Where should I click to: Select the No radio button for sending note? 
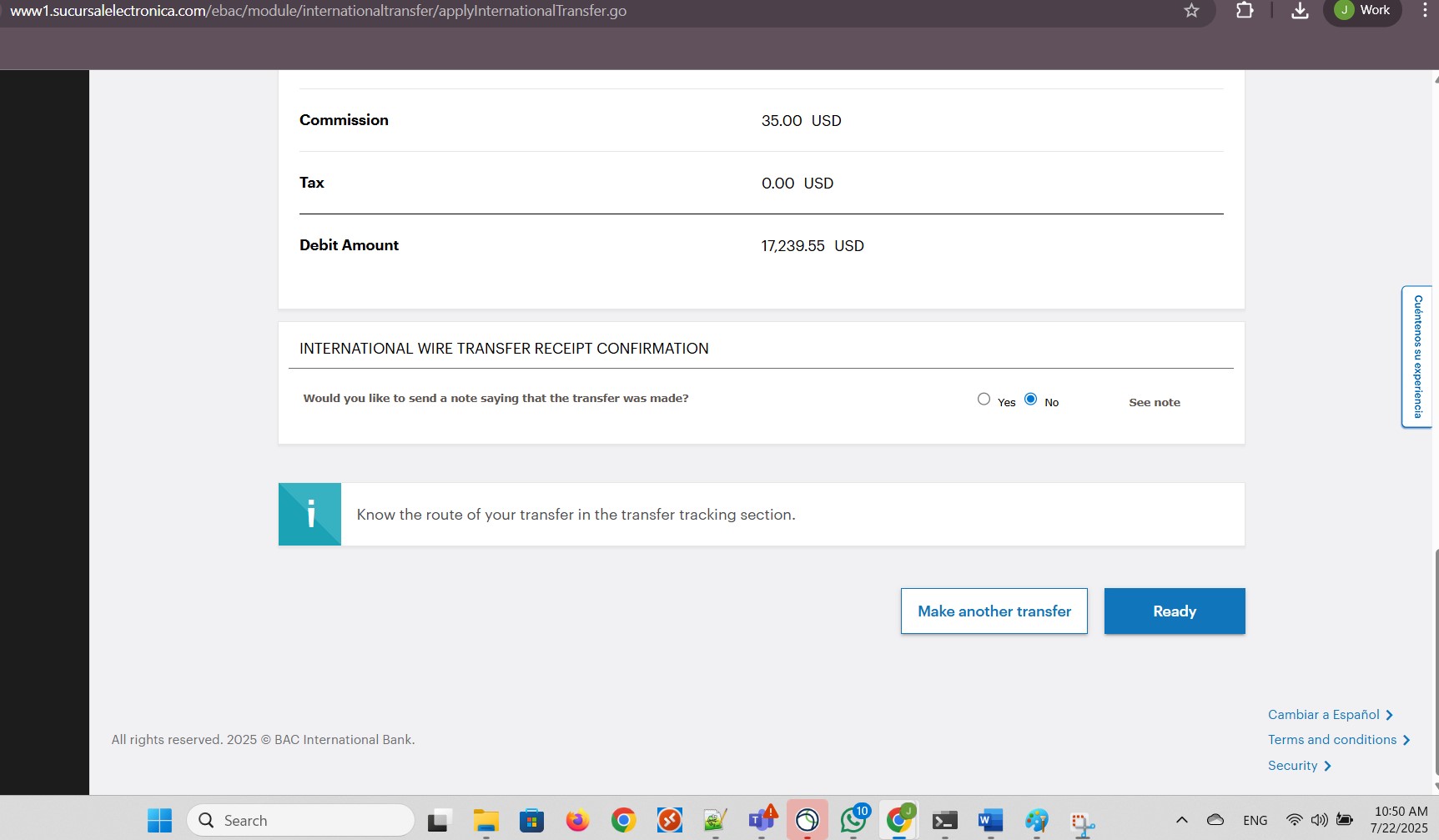1031,400
